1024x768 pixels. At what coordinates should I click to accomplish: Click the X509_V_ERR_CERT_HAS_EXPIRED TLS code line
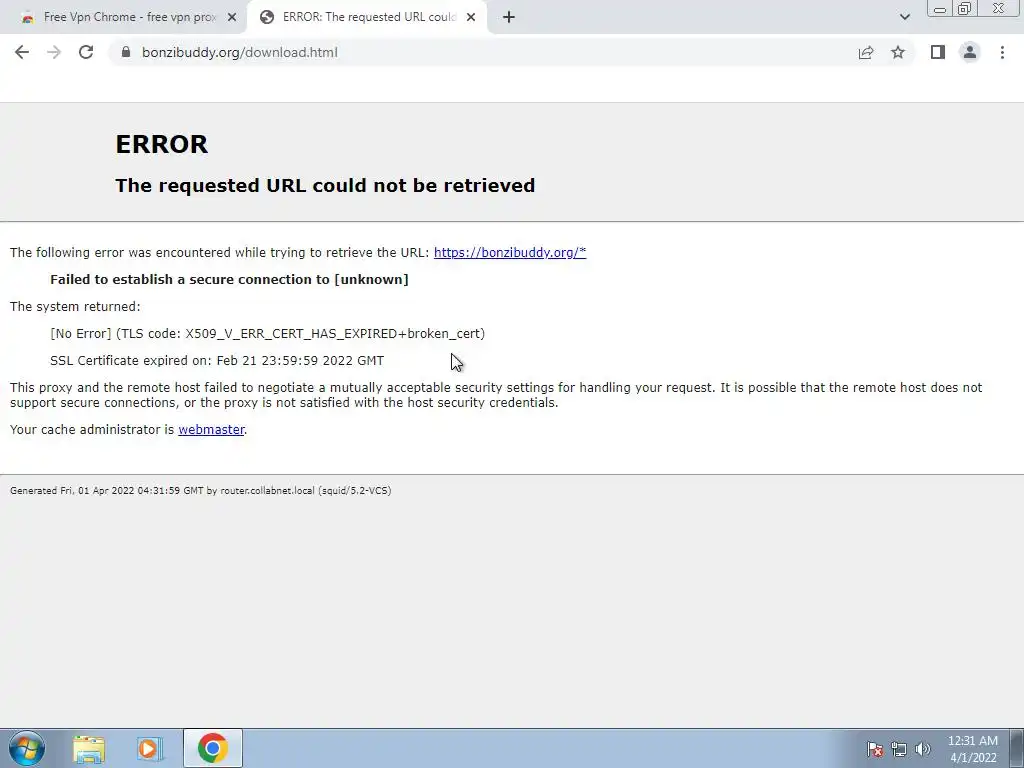click(x=268, y=334)
